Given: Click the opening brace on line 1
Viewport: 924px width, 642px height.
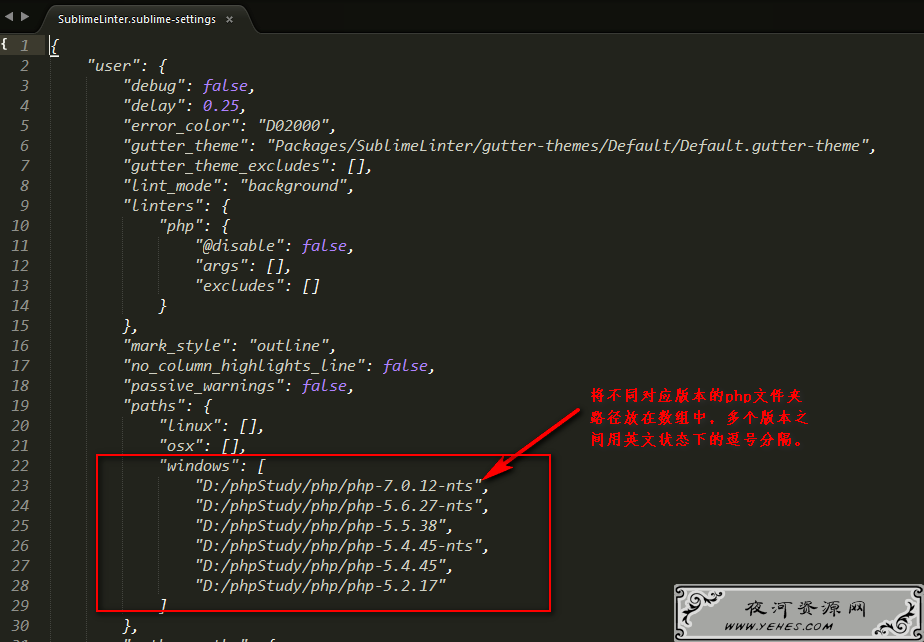Looking at the screenshot, I should point(54,46).
